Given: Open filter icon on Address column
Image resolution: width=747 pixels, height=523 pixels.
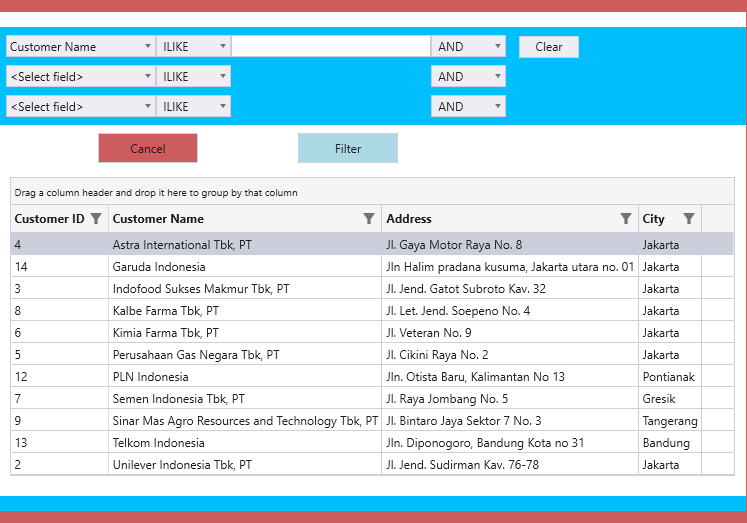Looking at the screenshot, I should (x=626, y=219).
